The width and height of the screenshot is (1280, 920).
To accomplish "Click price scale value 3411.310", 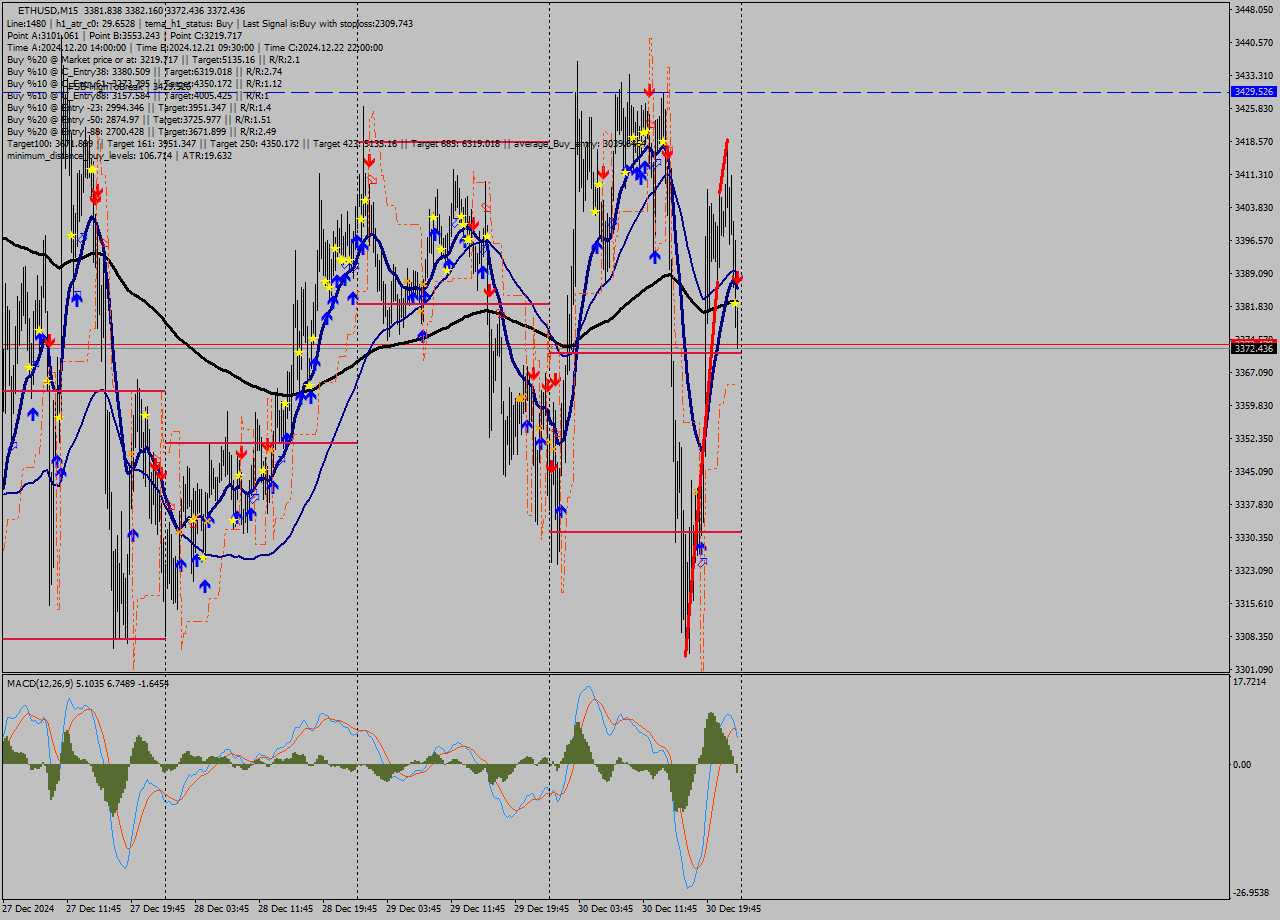I will click(1253, 174).
